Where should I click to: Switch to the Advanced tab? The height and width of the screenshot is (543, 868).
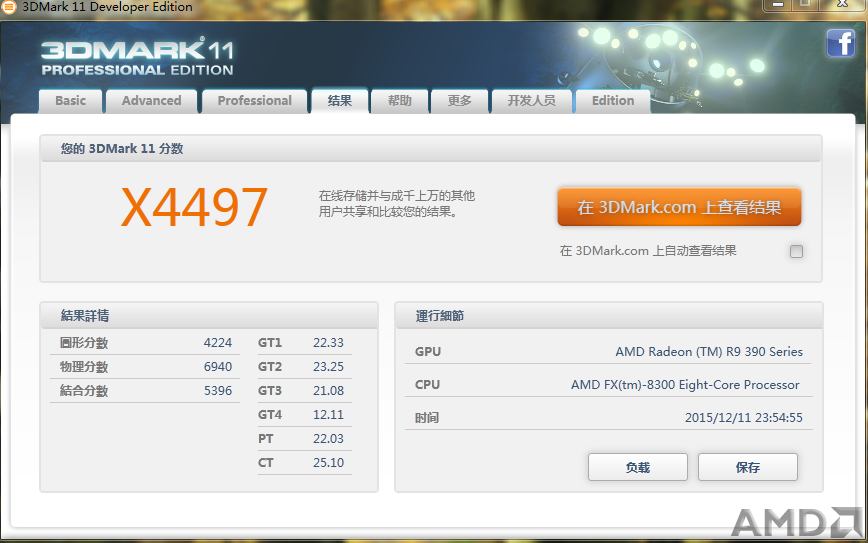[152, 101]
